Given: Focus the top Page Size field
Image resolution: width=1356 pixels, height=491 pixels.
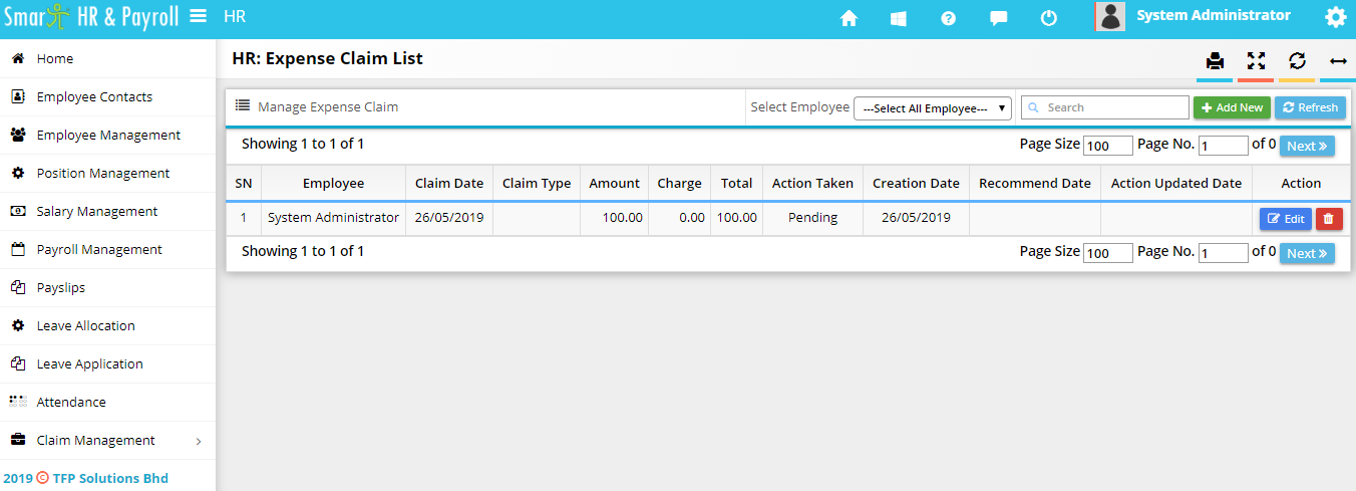Looking at the screenshot, I should (x=1108, y=146).
